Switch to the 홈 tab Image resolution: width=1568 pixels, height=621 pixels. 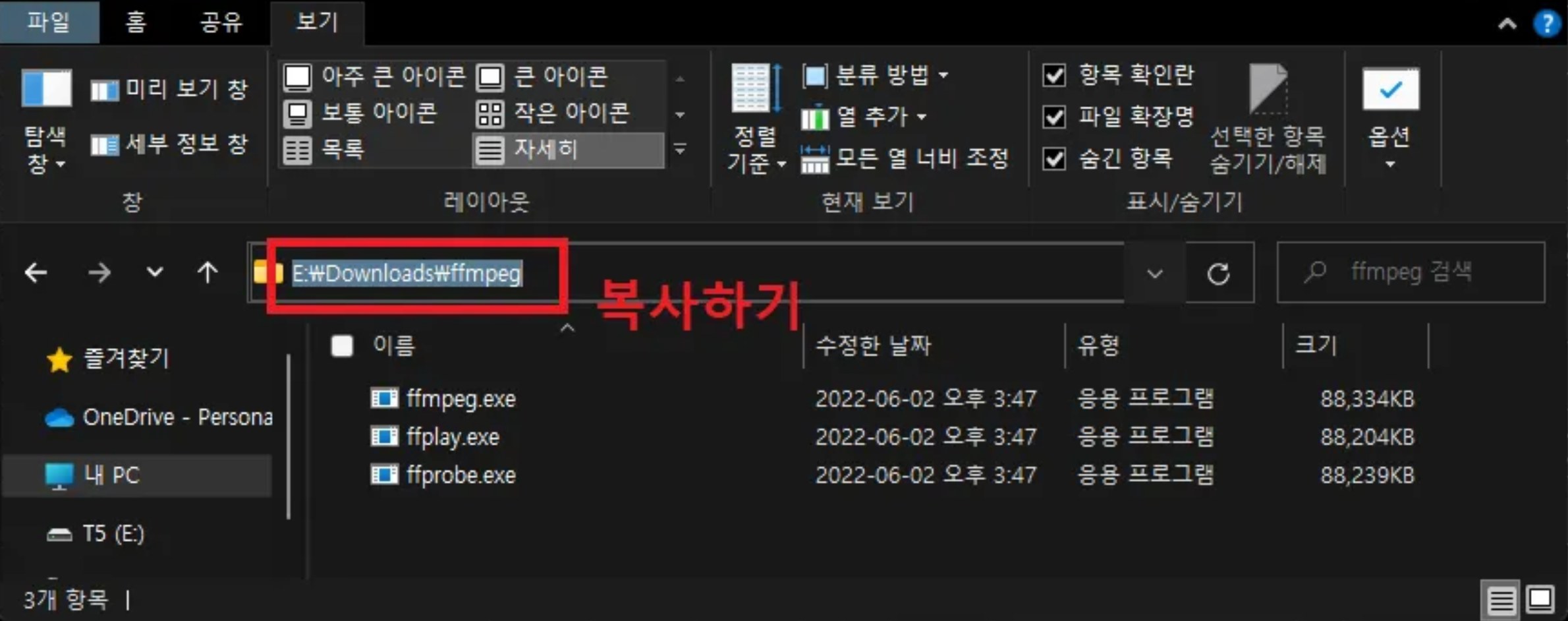pyautogui.click(x=136, y=22)
